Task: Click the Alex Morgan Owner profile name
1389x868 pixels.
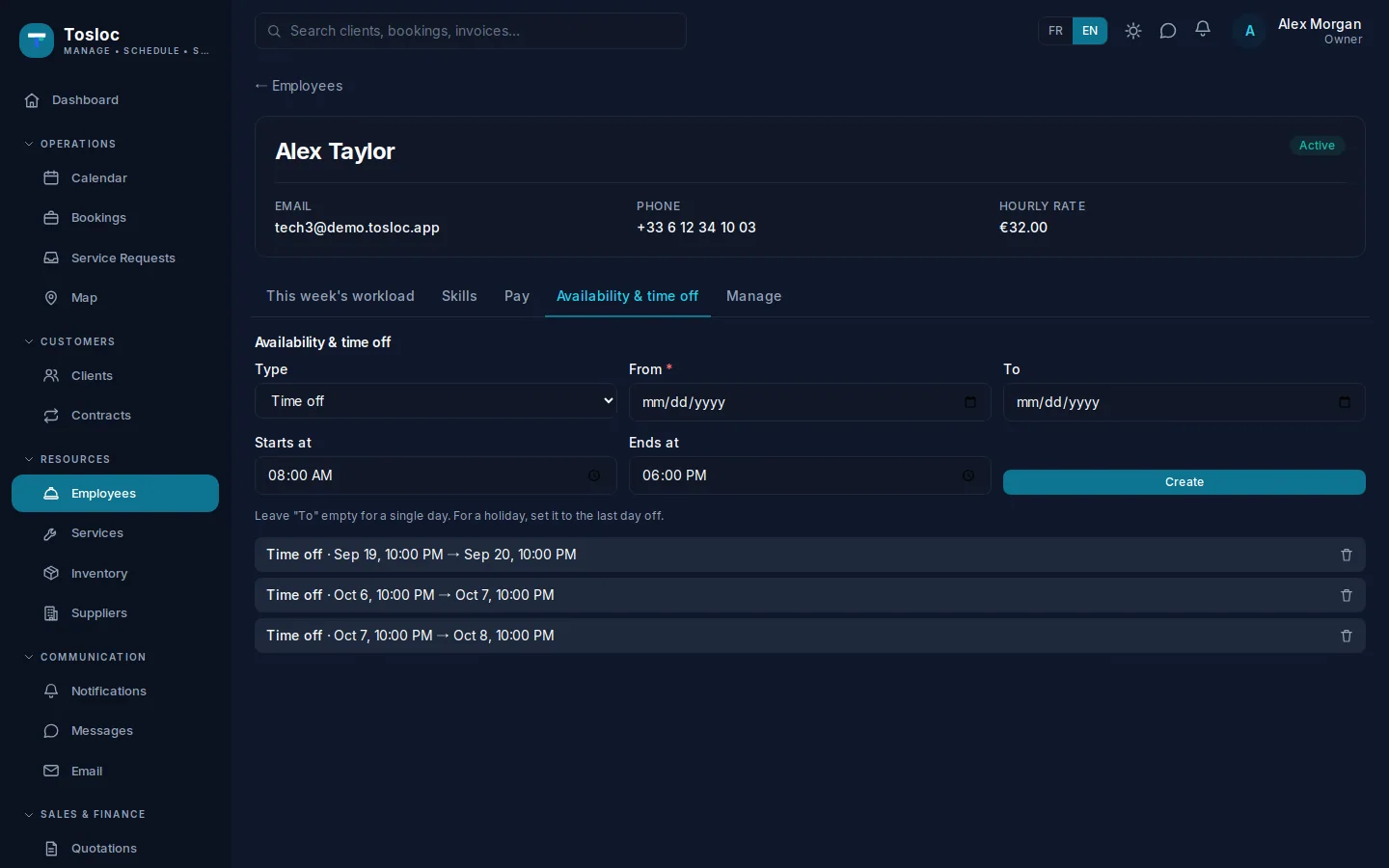Action: click(1320, 31)
